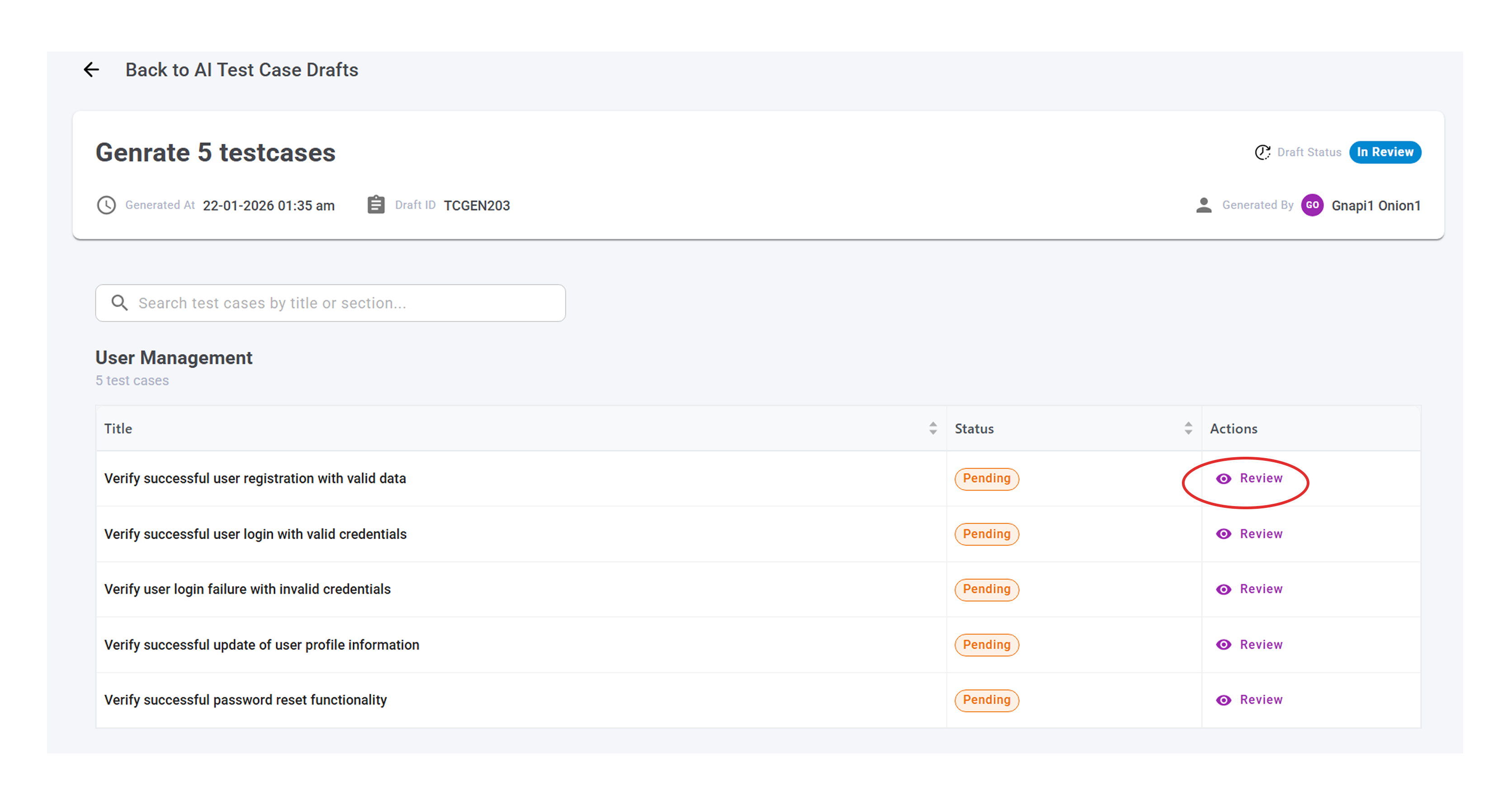Open Back to AI Test Case Drafts
This screenshot has width=1512, height=805.
point(241,70)
